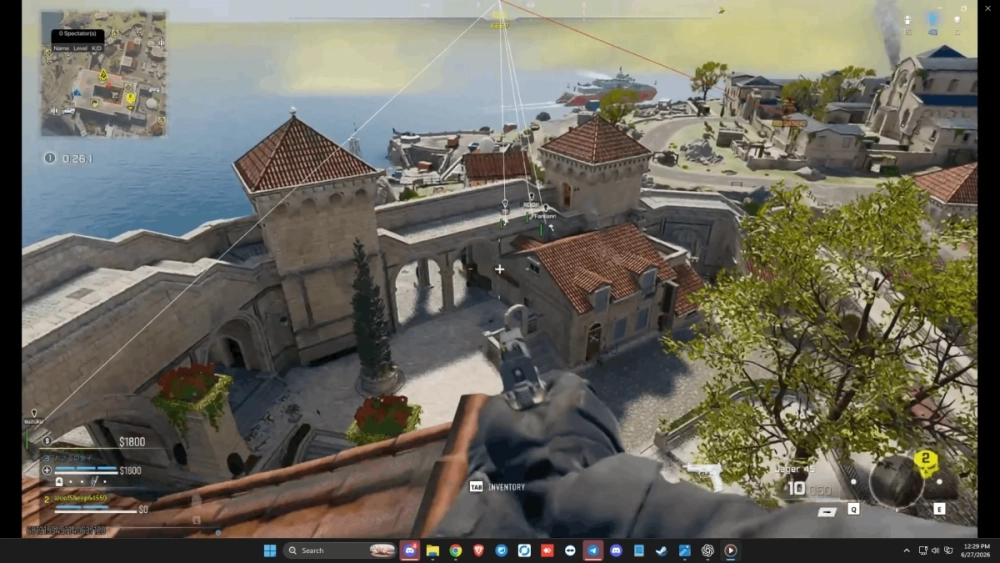Open the clock showing 12:29 PM
Image resolution: width=1000 pixels, height=563 pixels.
[x=976, y=550]
